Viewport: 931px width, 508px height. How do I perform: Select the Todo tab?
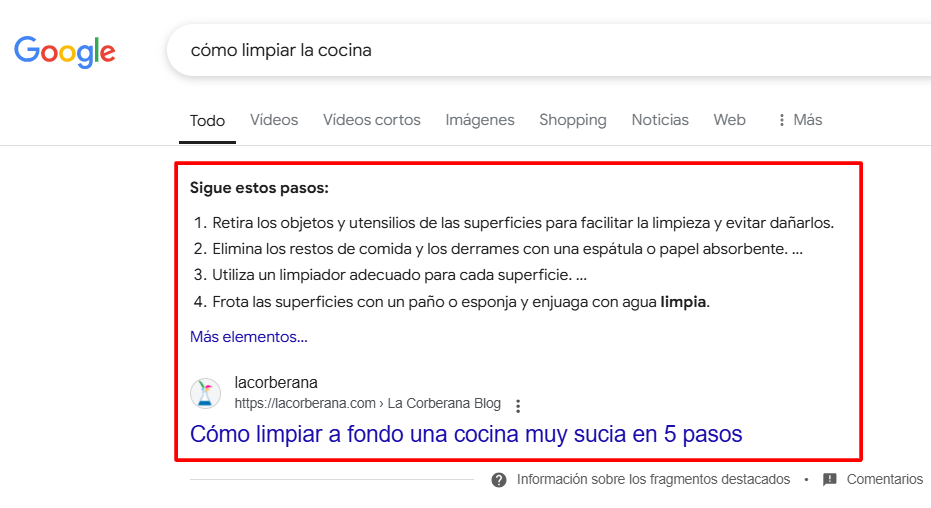pyautogui.click(x=208, y=120)
